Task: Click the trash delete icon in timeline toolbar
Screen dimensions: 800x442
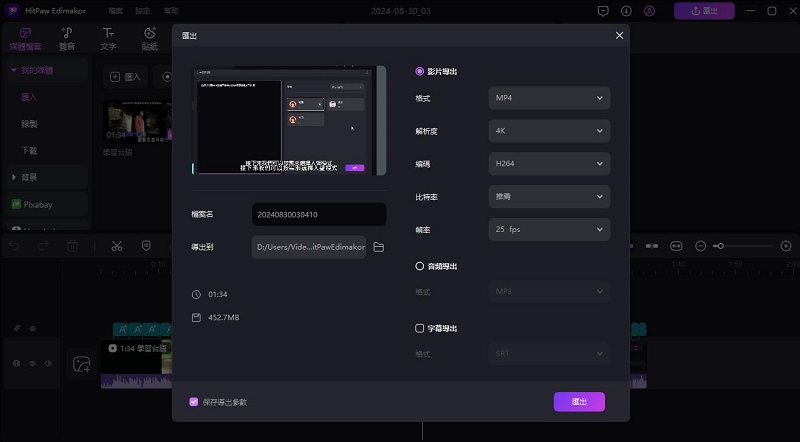Action: (72, 247)
